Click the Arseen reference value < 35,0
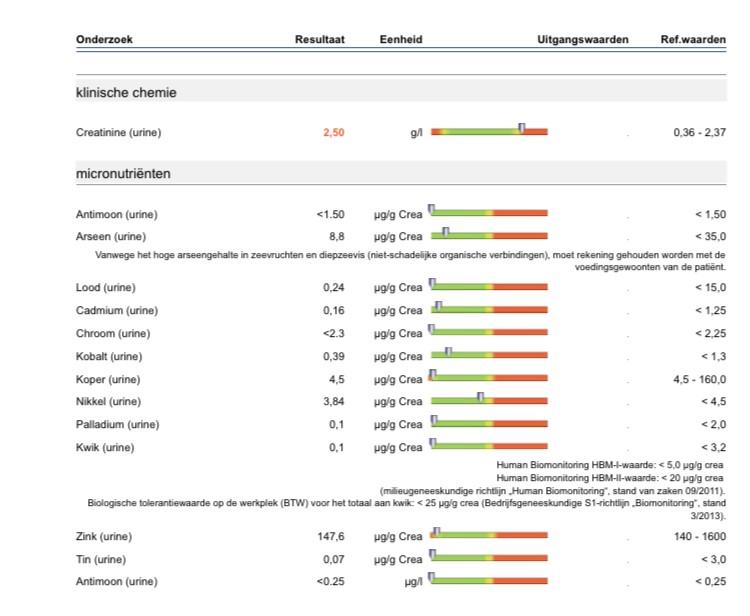 (x=710, y=237)
